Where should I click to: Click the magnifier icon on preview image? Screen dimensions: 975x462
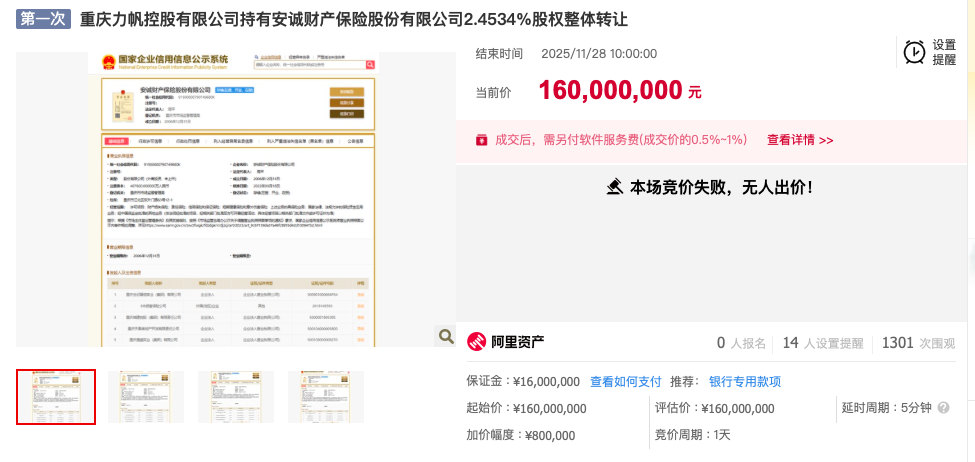446,336
